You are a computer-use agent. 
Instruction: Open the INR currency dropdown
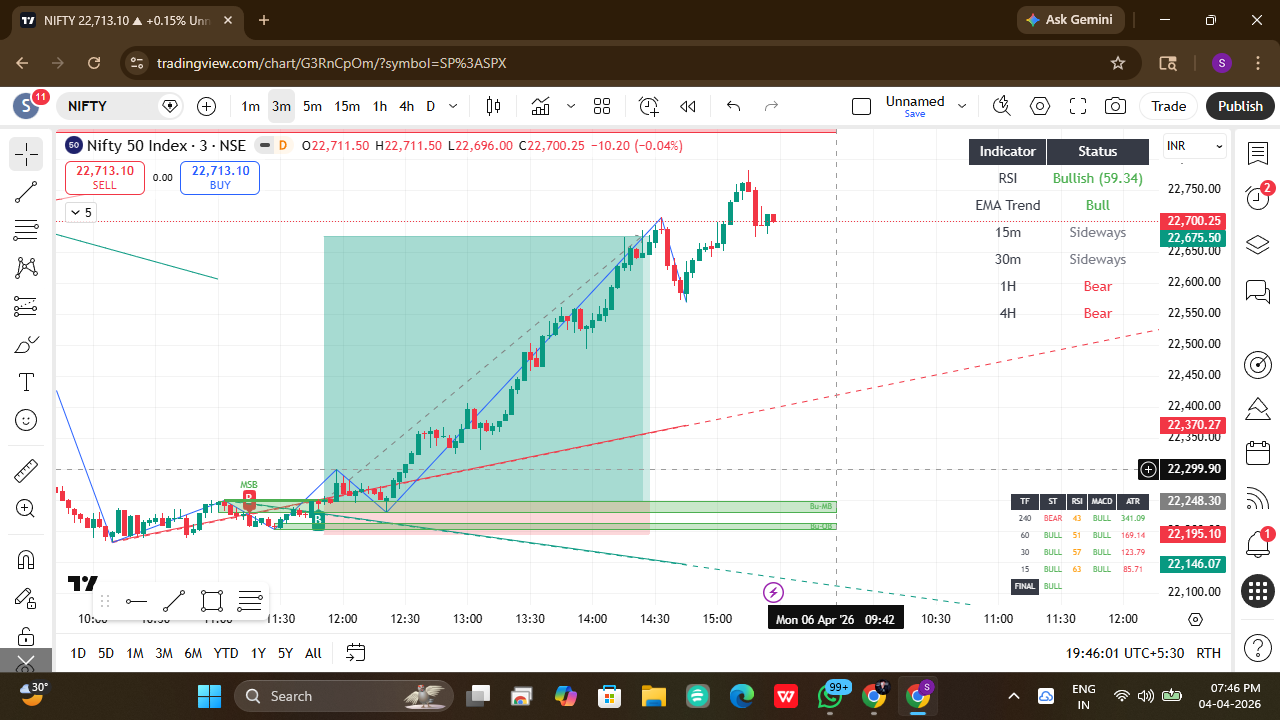[x=1195, y=146]
